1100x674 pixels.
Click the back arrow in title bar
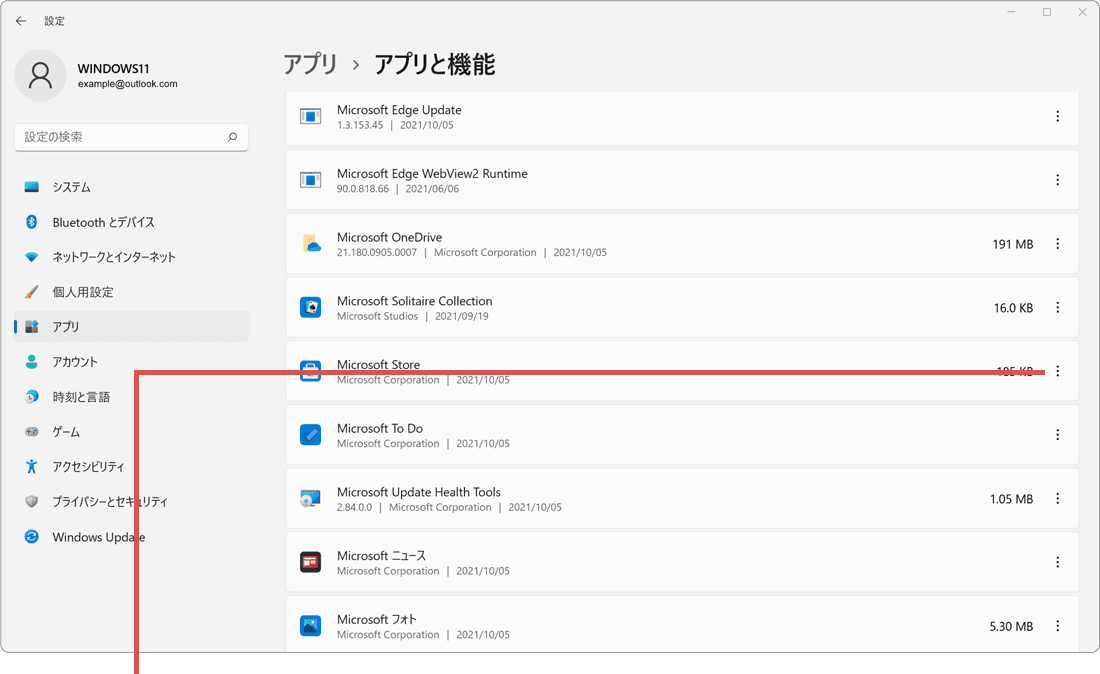point(21,21)
